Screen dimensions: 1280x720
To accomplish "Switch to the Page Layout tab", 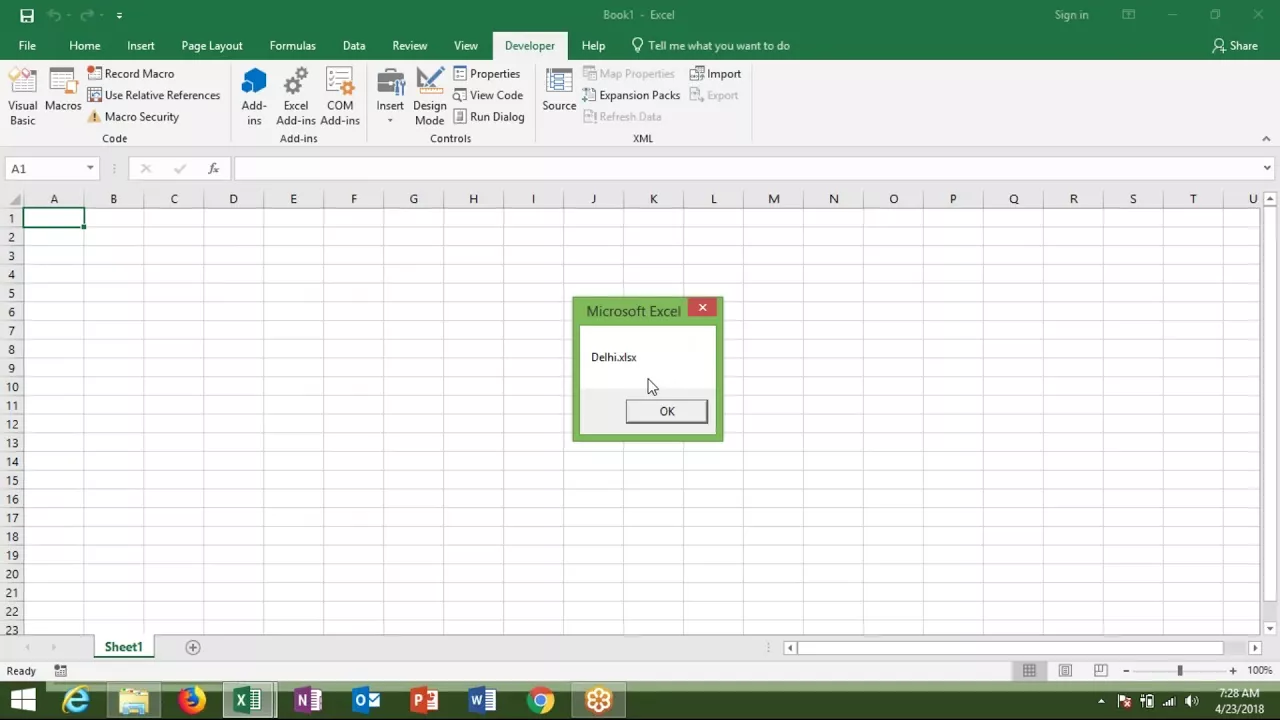I will click(x=212, y=46).
